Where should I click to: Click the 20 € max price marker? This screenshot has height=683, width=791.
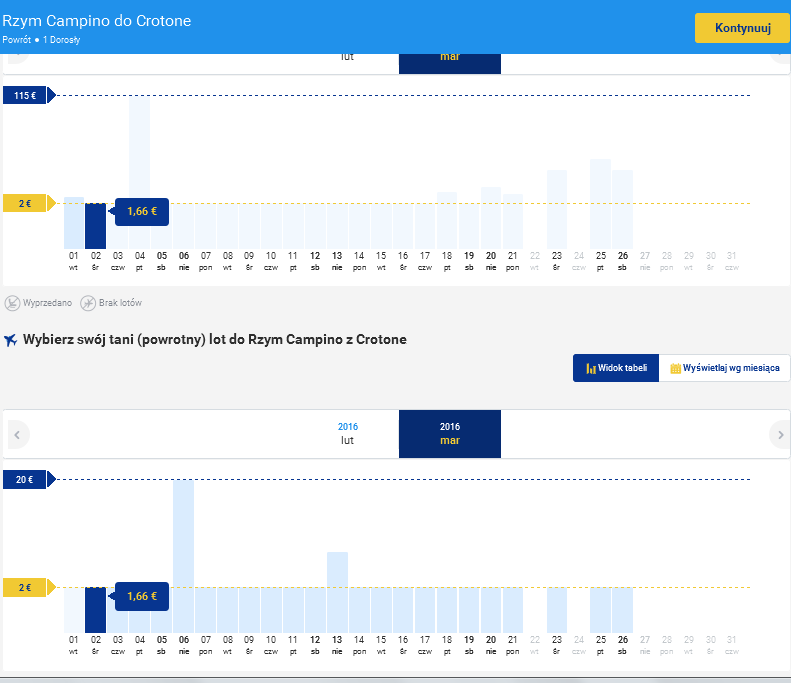(x=29, y=479)
